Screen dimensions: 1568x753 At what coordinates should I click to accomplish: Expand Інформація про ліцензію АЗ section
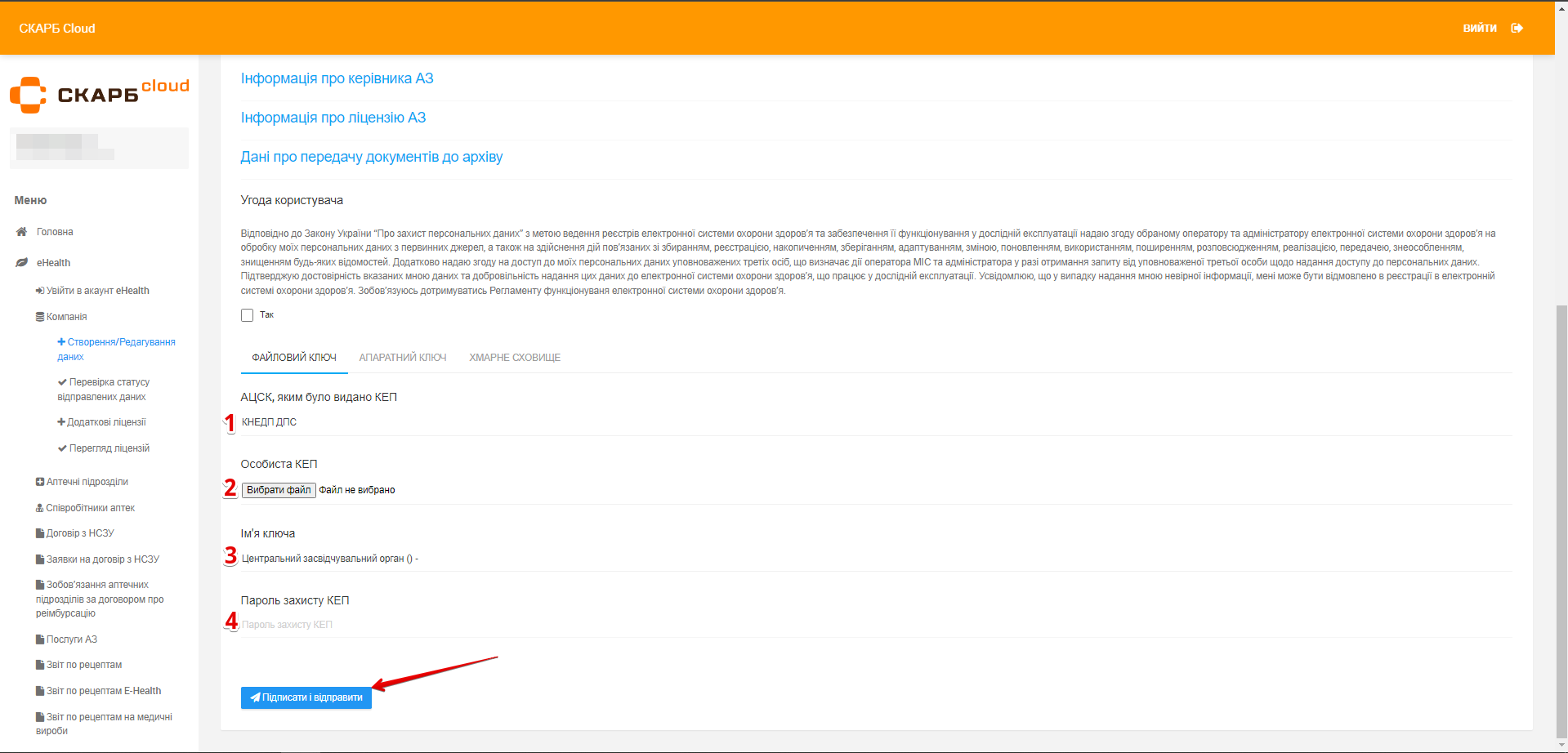pos(333,118)
